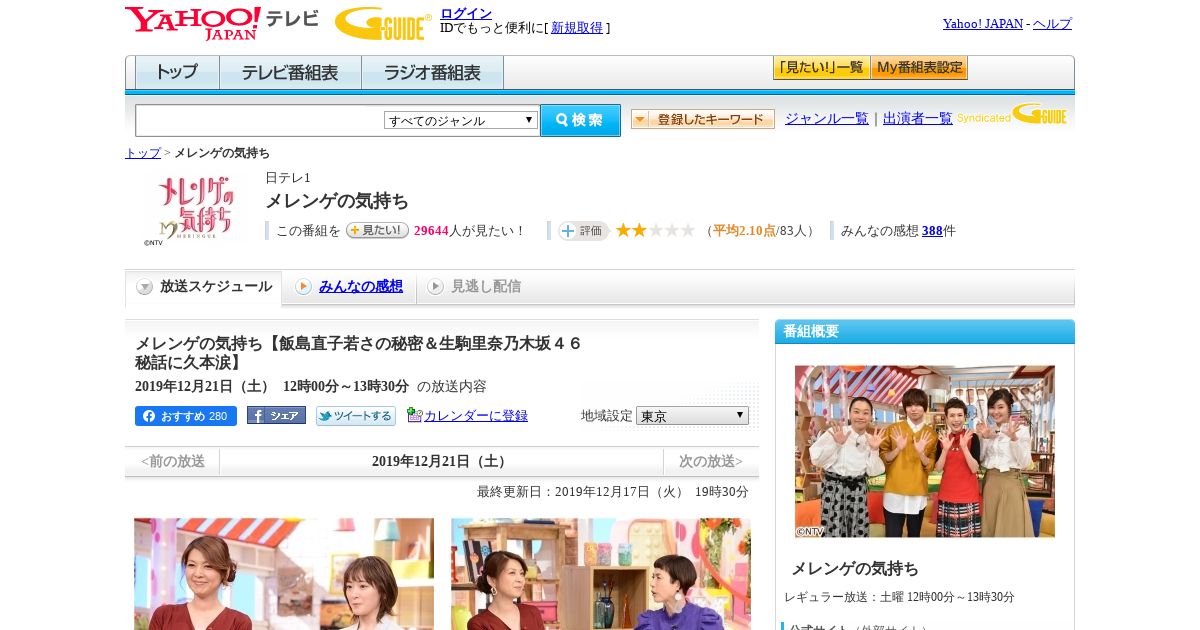1200x630 pixels.
Task: Open the right program photo thumbnail
Action: [x=601, y=574]
